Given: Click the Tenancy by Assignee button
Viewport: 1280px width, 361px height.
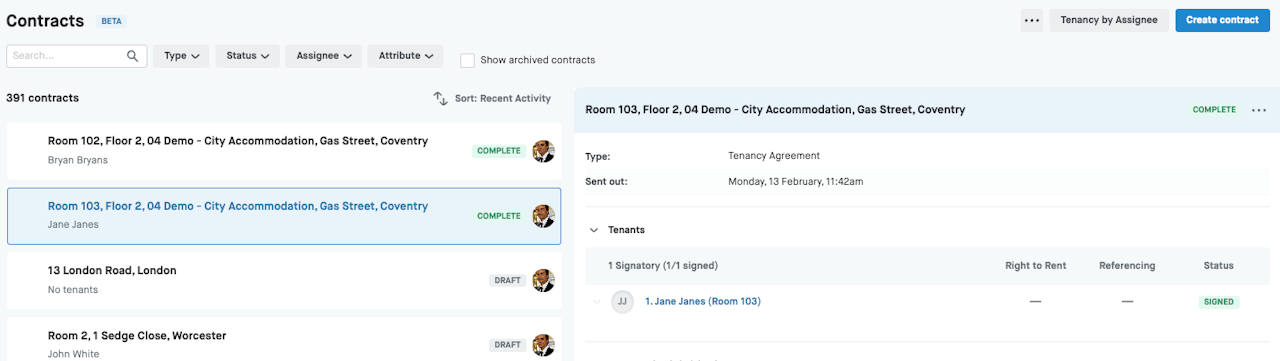Looking at the screenshot, I should pyautogui.click(x=1108, y=20).
